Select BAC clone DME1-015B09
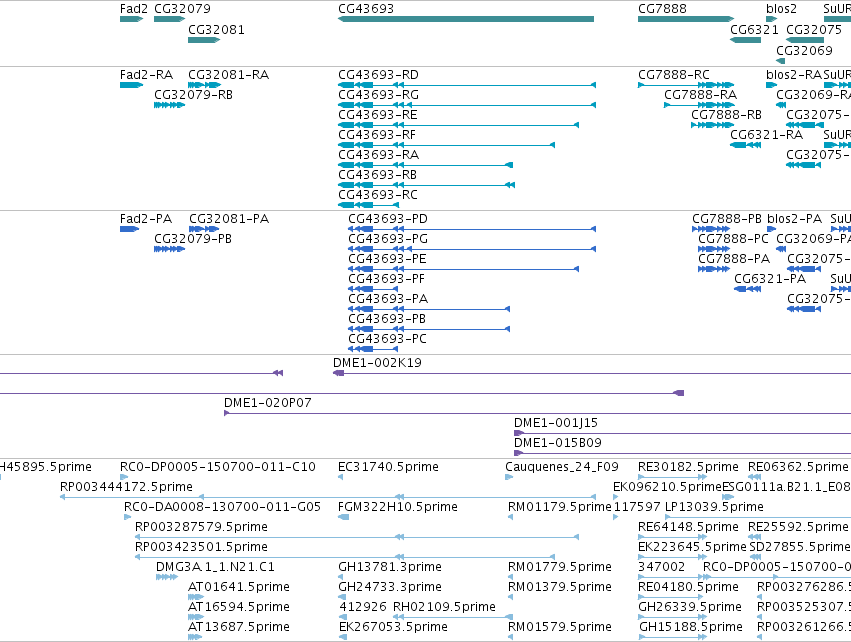The height and width of the screenshot is (642, 851). (682, 453)
